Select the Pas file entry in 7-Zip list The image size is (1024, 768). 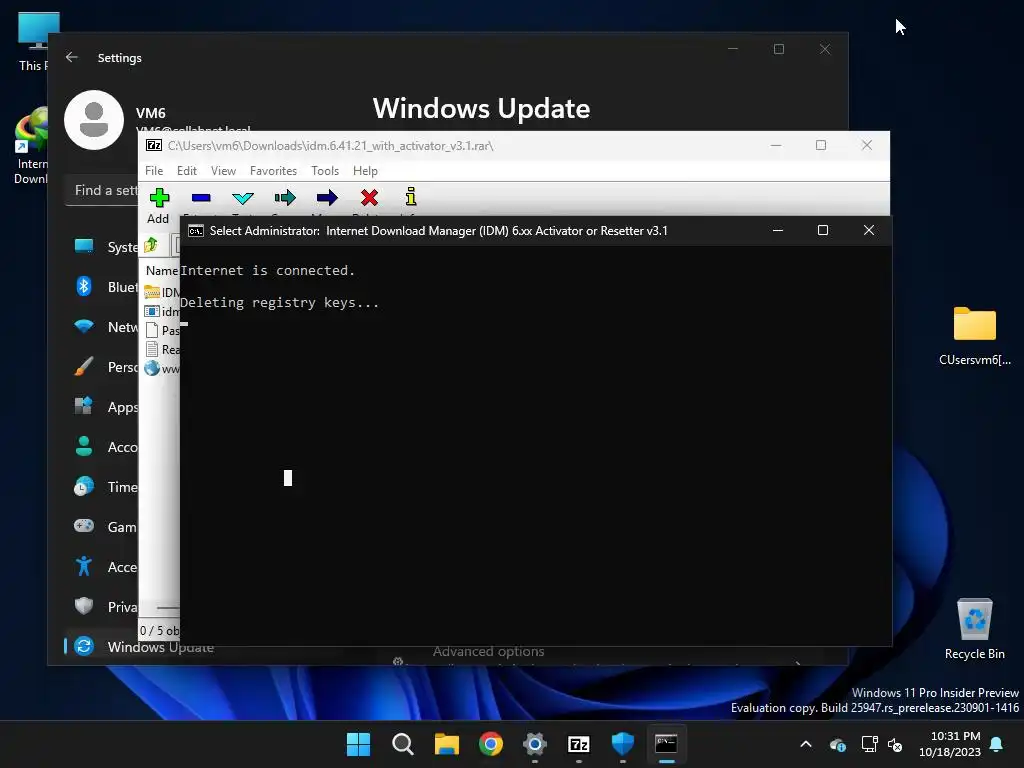tap(161, 330)
